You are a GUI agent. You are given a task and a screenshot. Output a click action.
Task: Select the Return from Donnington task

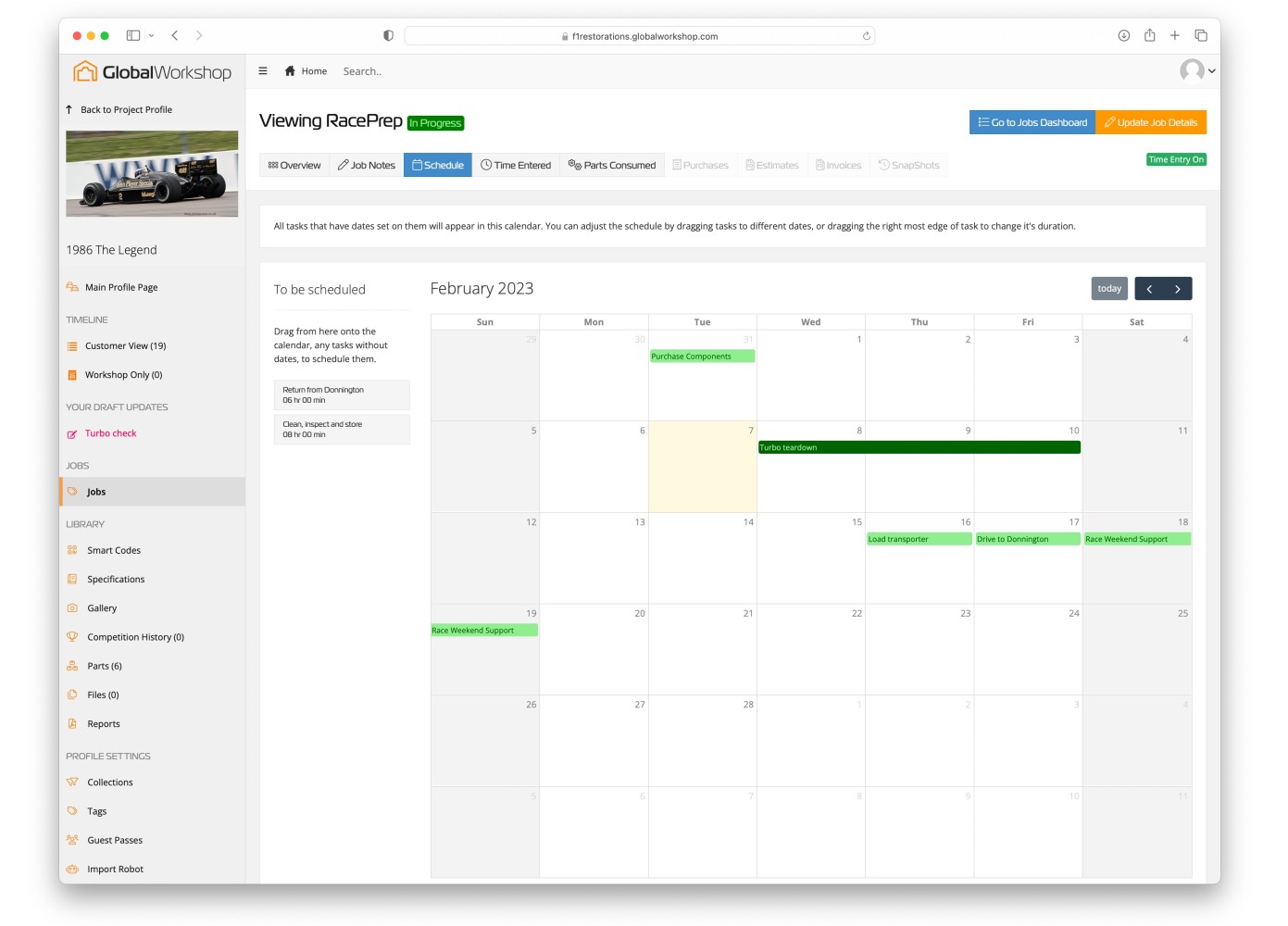[342, 395]
